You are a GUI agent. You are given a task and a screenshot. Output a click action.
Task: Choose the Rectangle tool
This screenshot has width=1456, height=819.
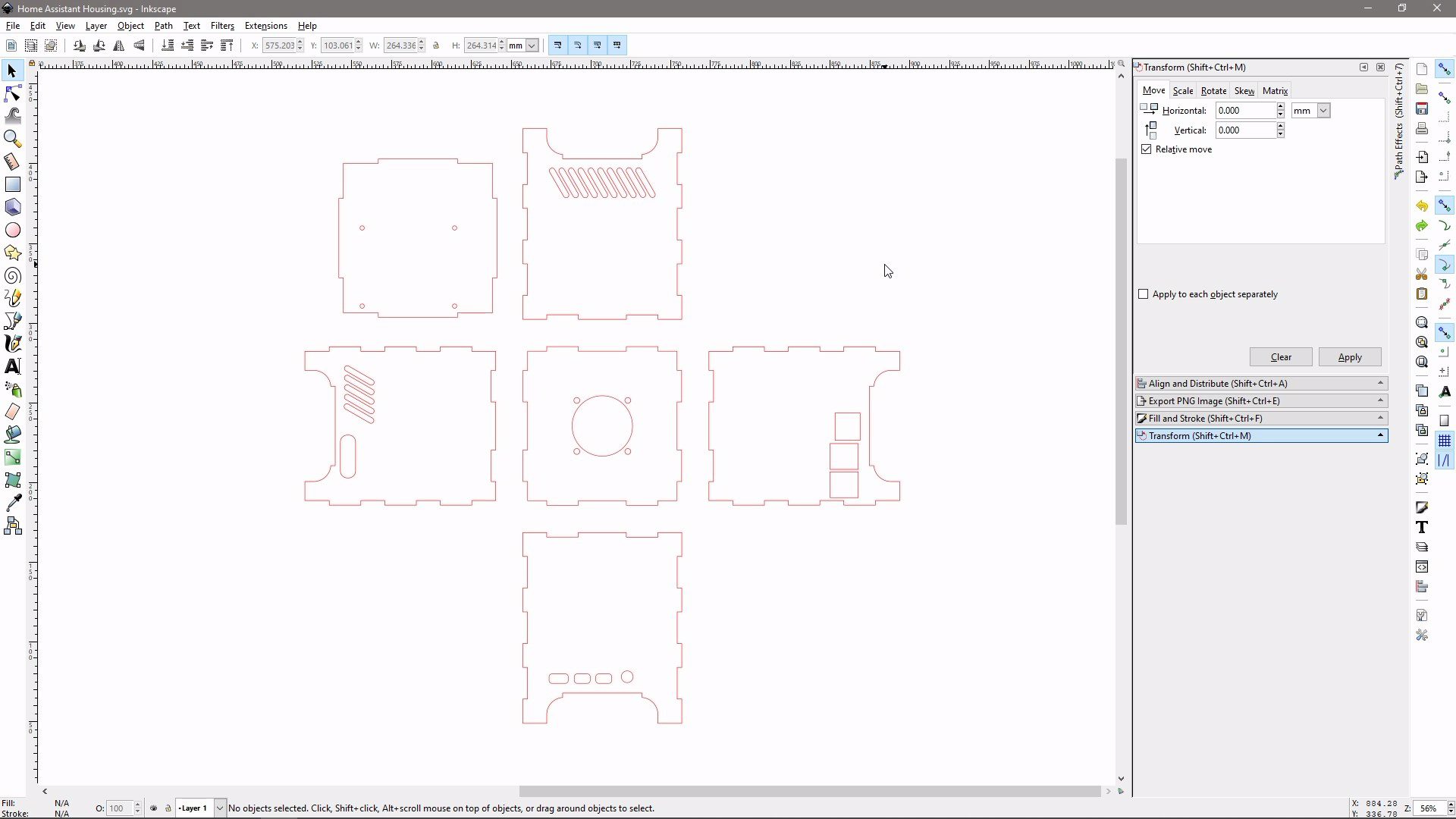[12, 184]
